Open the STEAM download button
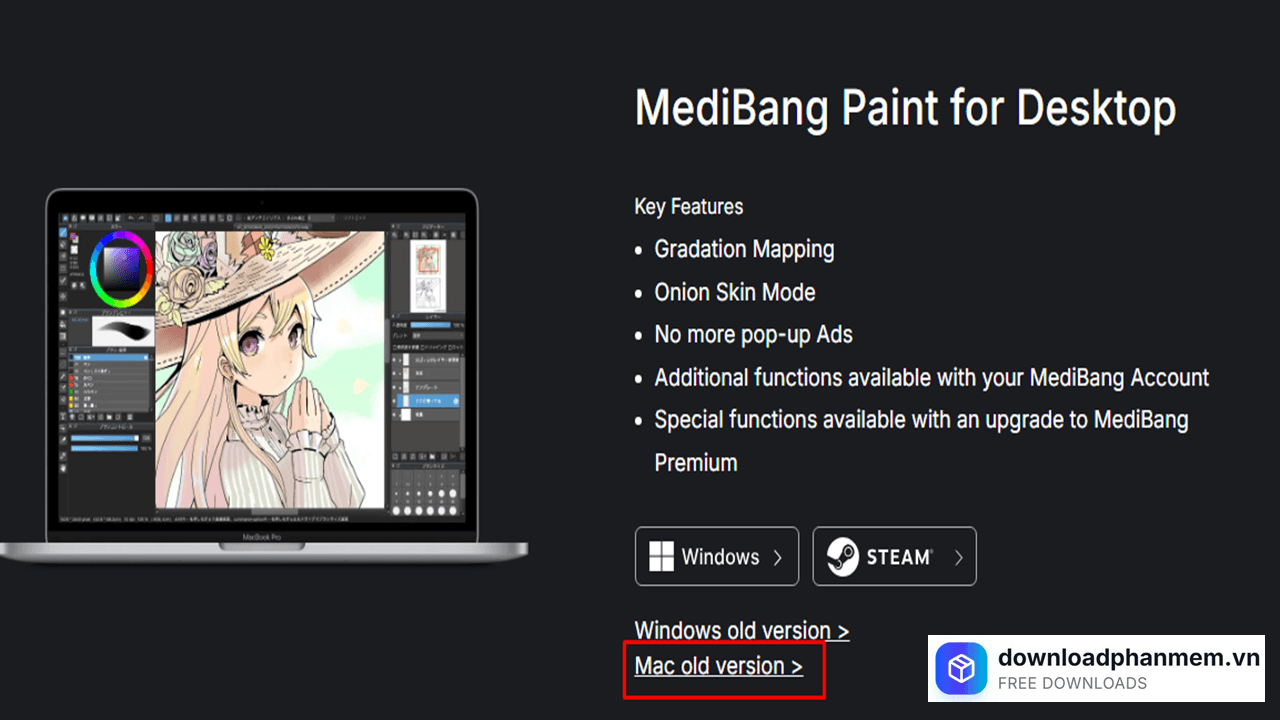Screen dimensions: 1280x720 tap(895, 556)
